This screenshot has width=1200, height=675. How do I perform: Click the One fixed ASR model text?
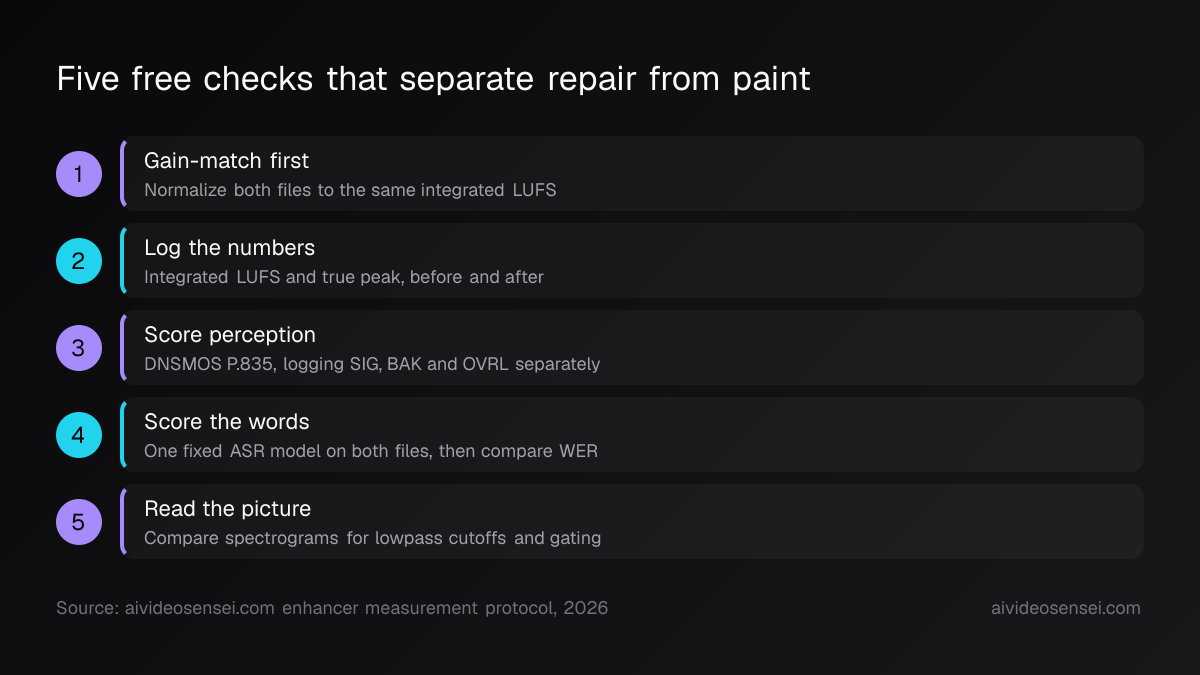click(x=371, y=451)
